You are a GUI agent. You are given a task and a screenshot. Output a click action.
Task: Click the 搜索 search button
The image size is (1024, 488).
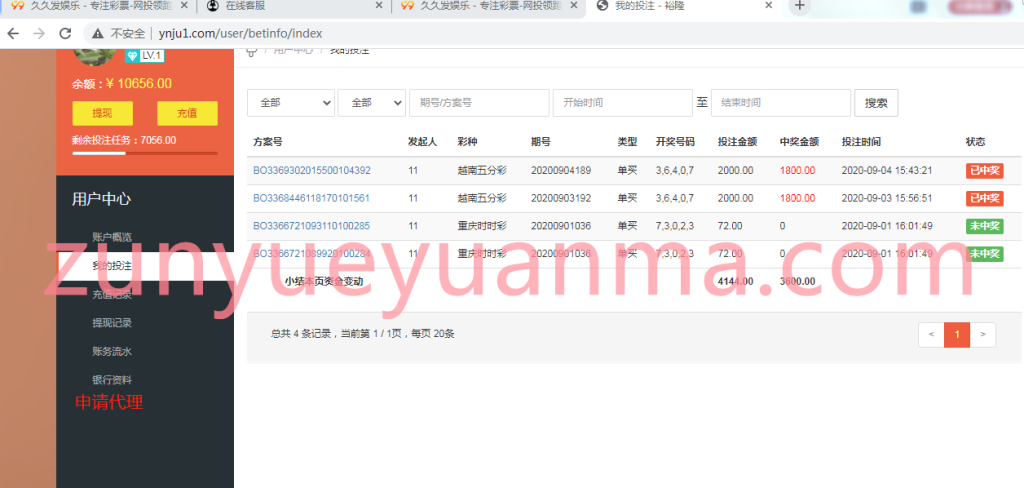876,103
